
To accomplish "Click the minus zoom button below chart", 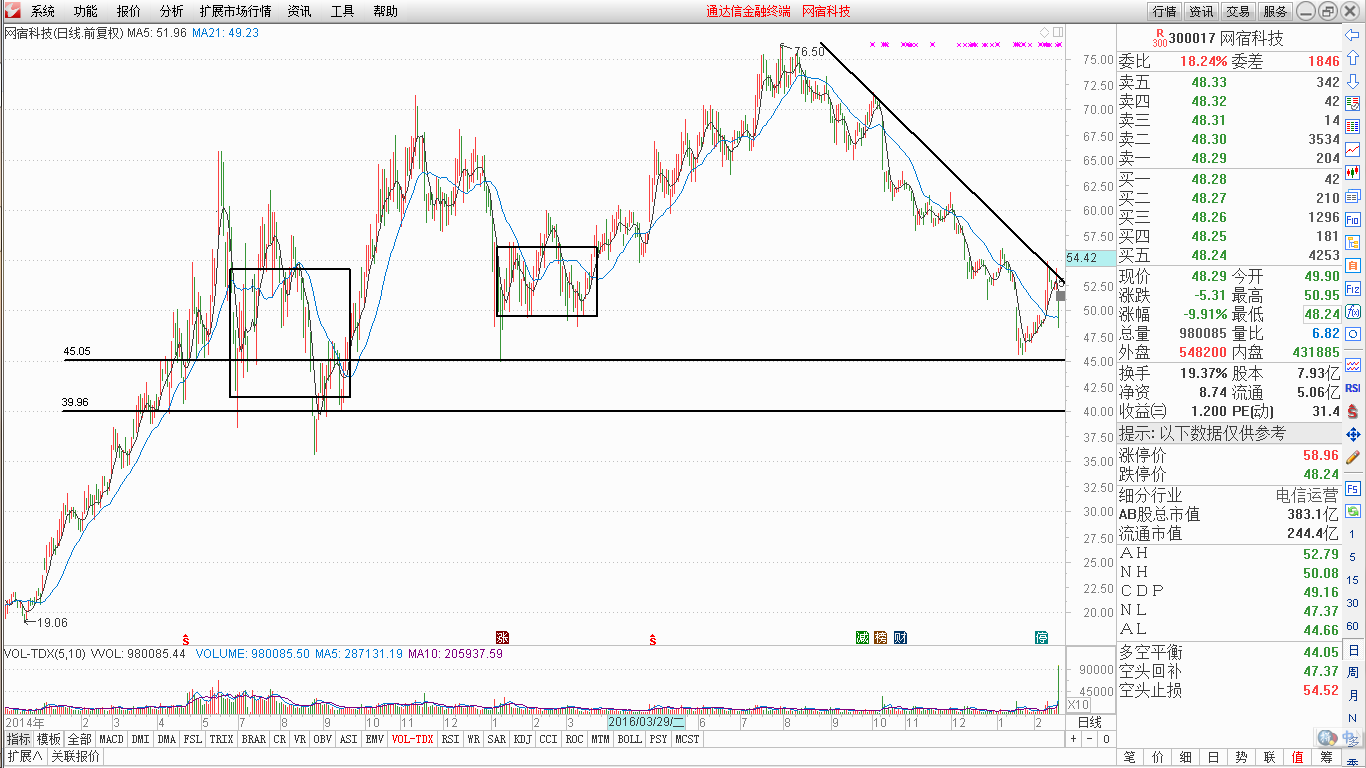I will (1089, 739).
